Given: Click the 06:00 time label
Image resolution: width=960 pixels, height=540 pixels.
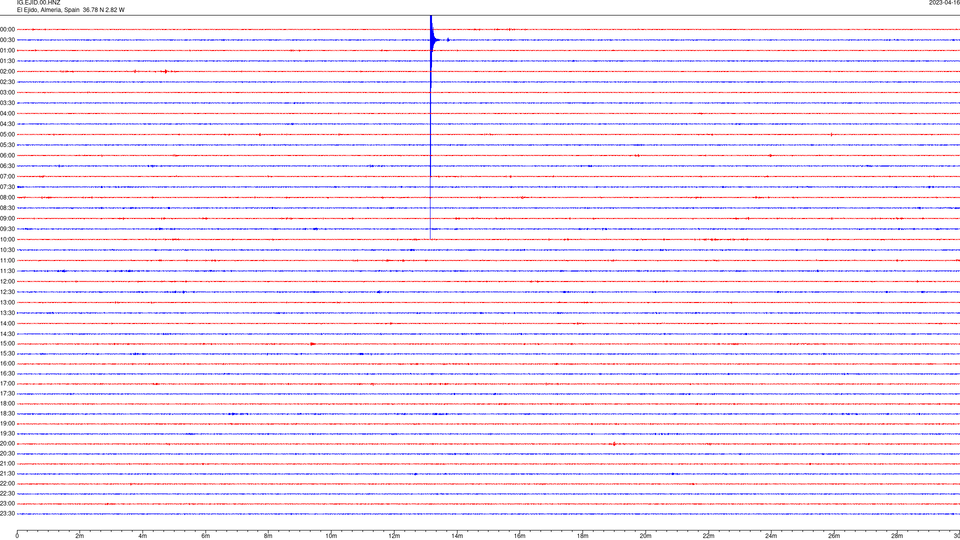Looking at the screenshot, I should (x=7, y=156).
